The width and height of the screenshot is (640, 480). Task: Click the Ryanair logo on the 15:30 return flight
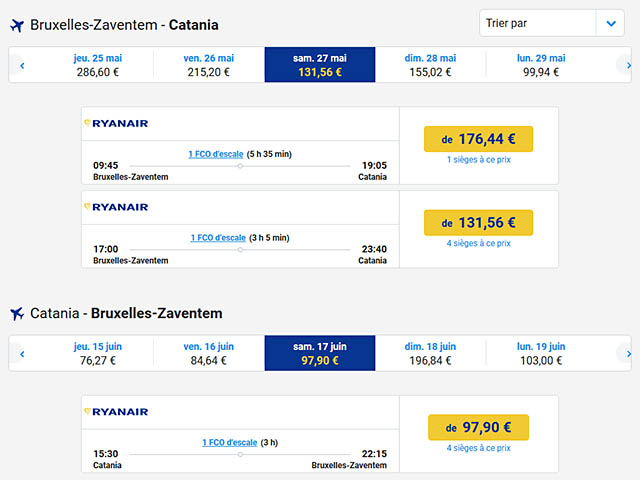tap(118, 412)
